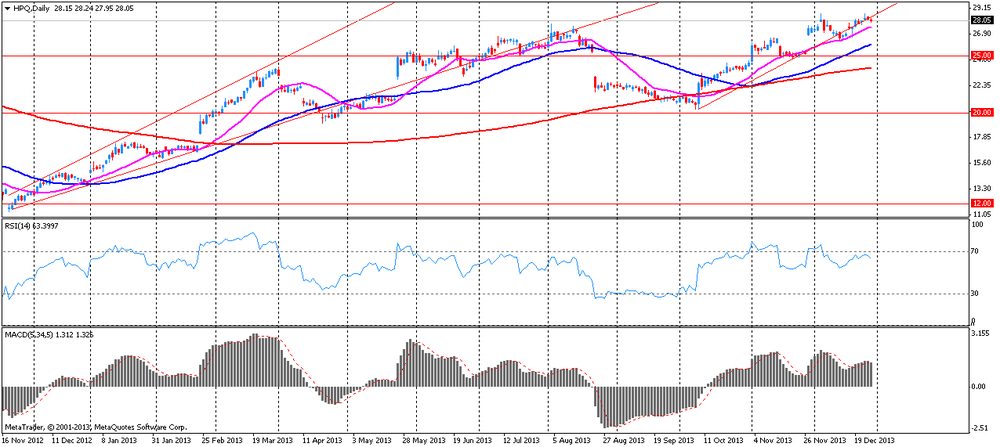Click the 11.05 price axis value
1000x447 pixels.
point(980,216)
